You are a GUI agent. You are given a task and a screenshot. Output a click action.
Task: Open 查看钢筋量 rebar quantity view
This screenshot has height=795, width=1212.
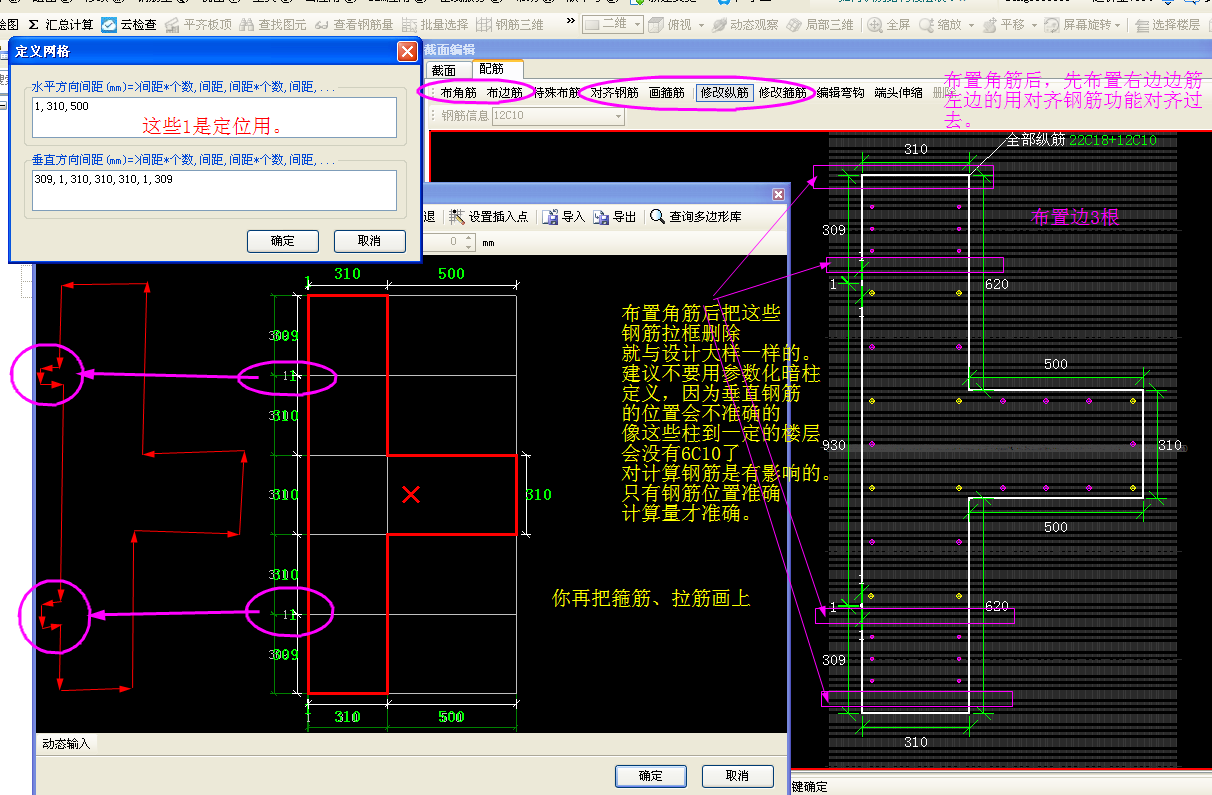point(354,24)
